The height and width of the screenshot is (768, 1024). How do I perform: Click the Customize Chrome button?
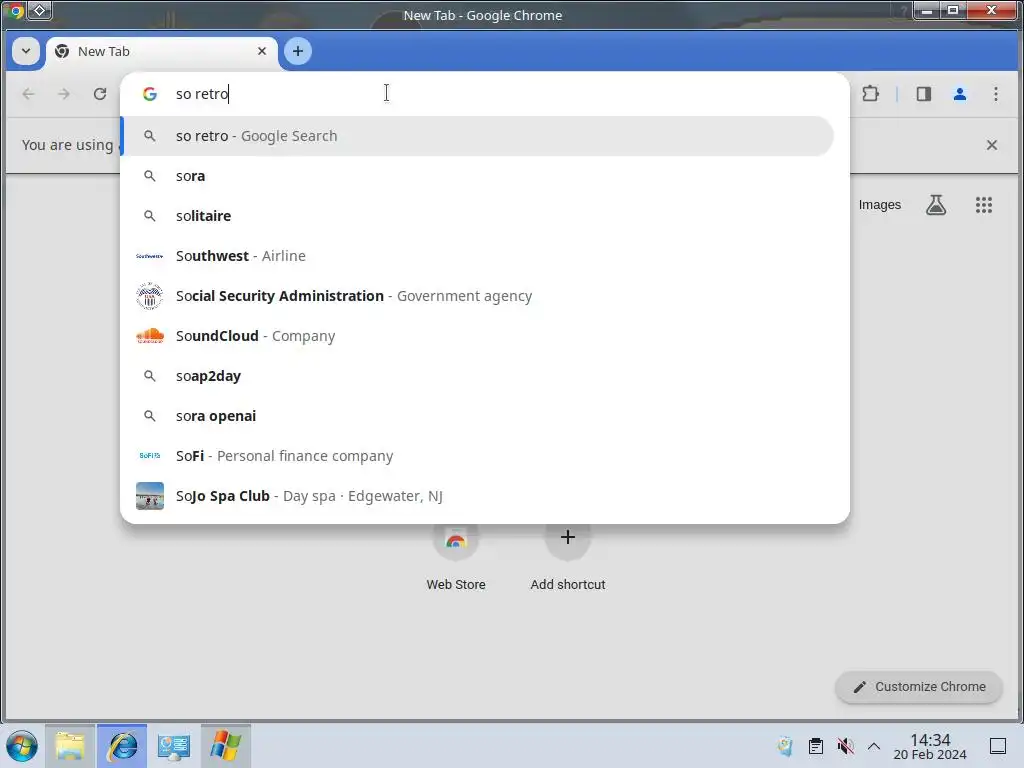(x=919, y=687)
